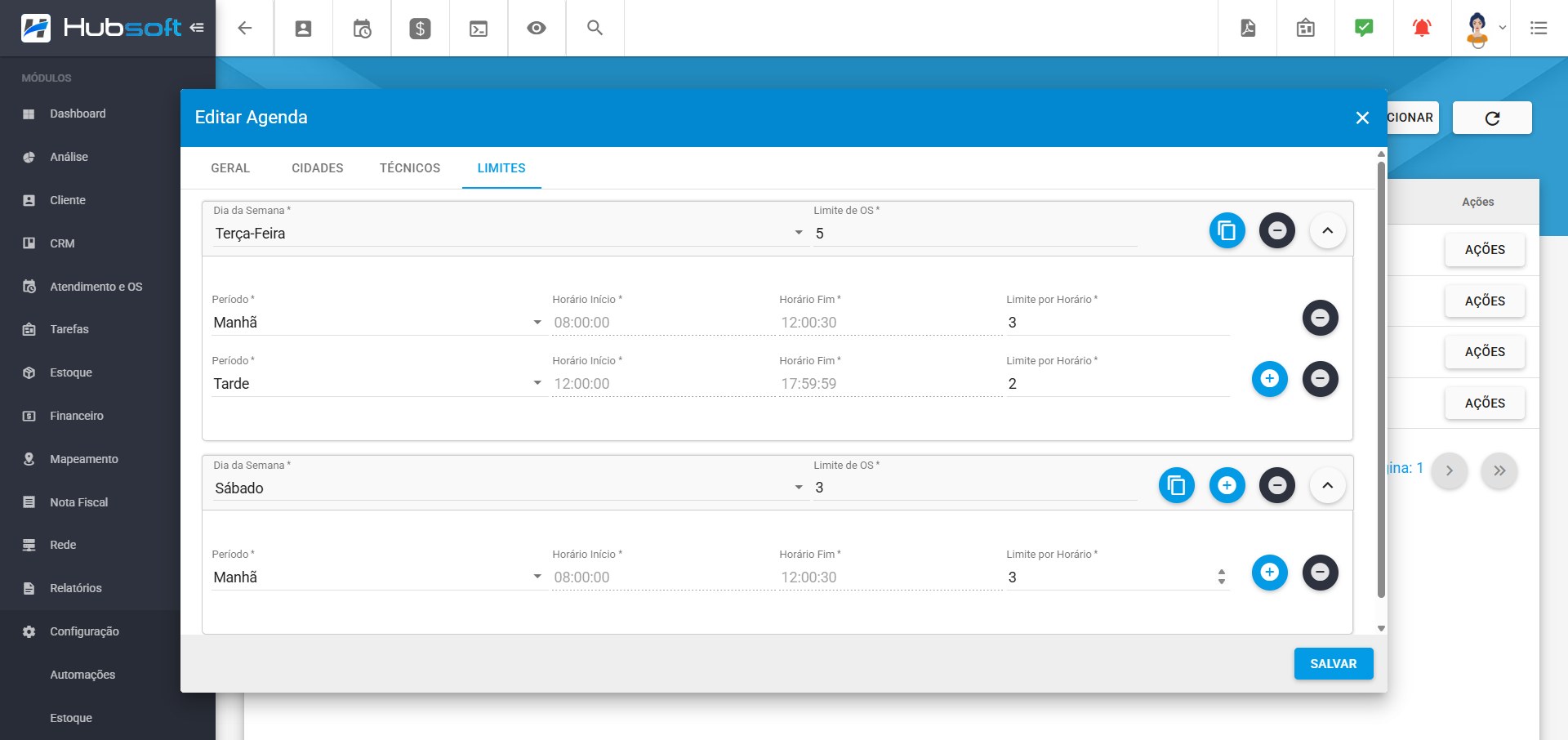
Task: Click the SALVAR button
Action: pos(1334,664)
